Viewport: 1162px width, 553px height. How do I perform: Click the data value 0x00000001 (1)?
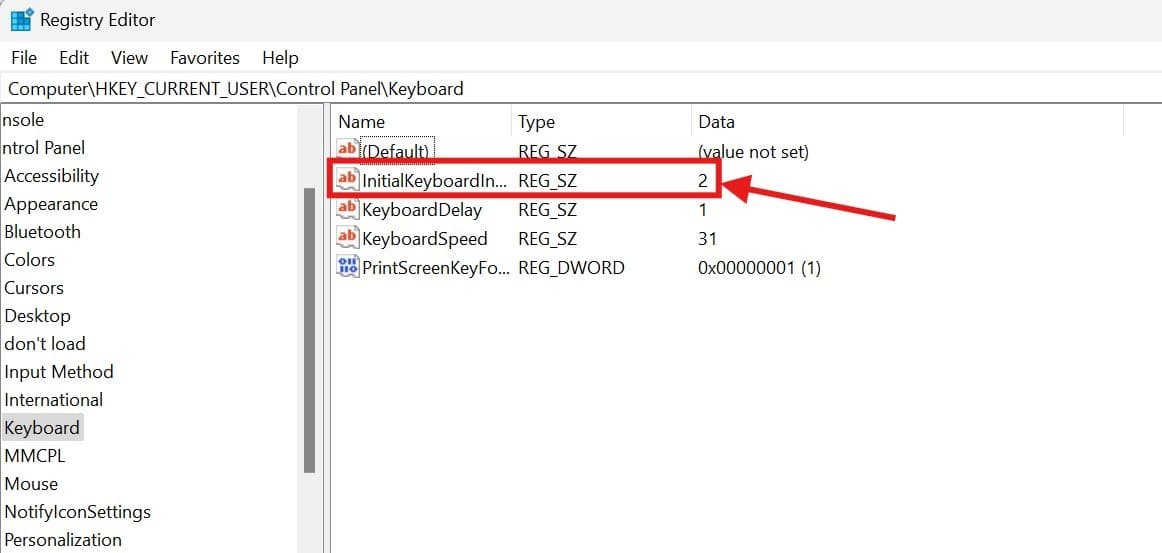(x=759, y=268)
